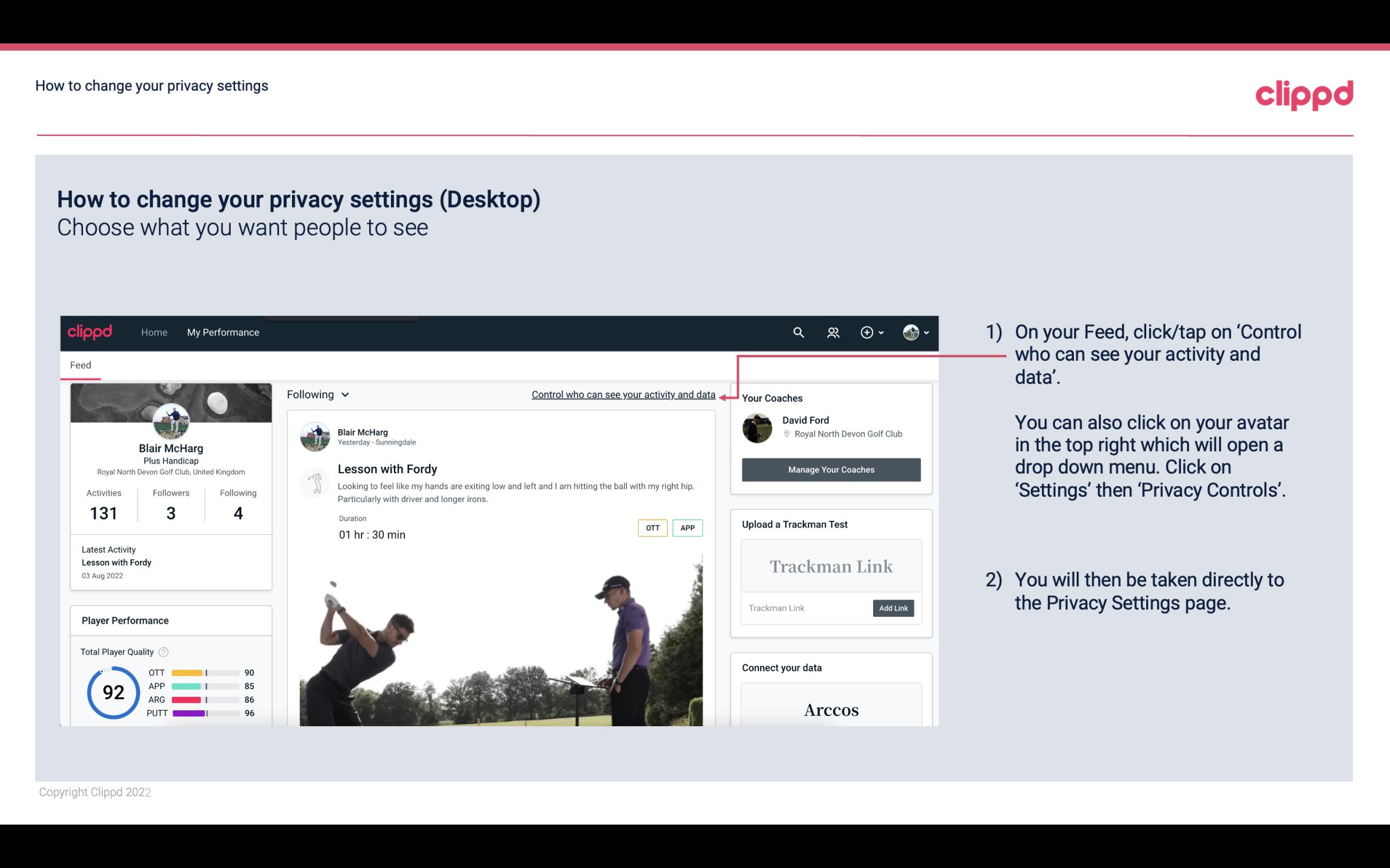Image resolution: width=1390 pixels, height=868 pixels.
Task: Enable Arccos data connection toggle
Action: [x=830, y=710]
